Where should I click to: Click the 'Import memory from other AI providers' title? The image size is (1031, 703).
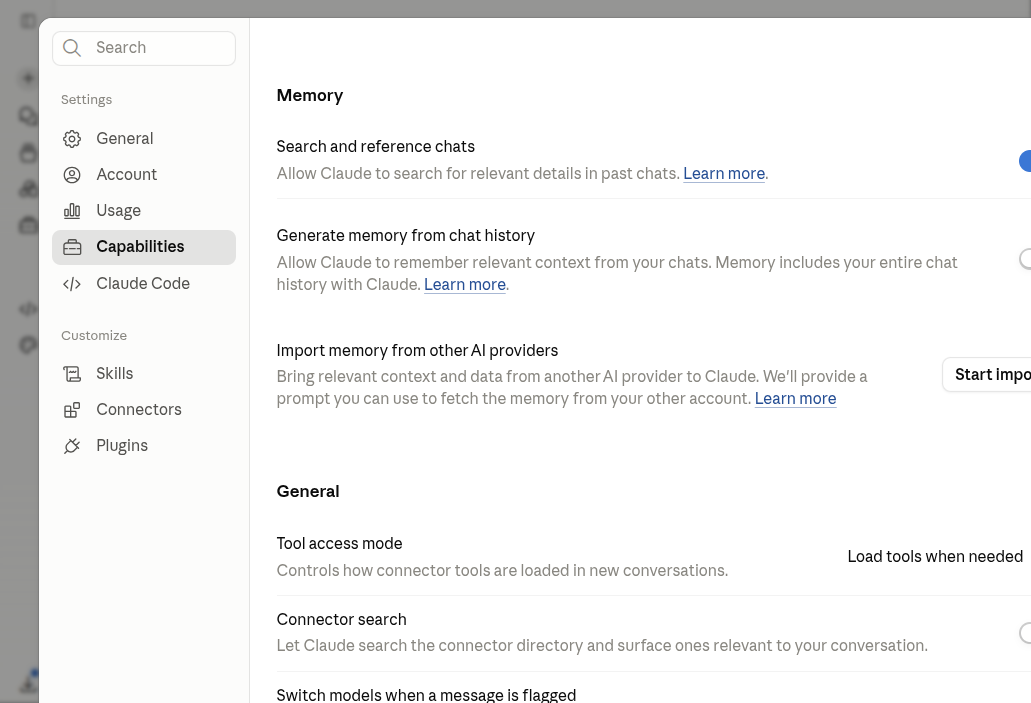pos(417,351)
